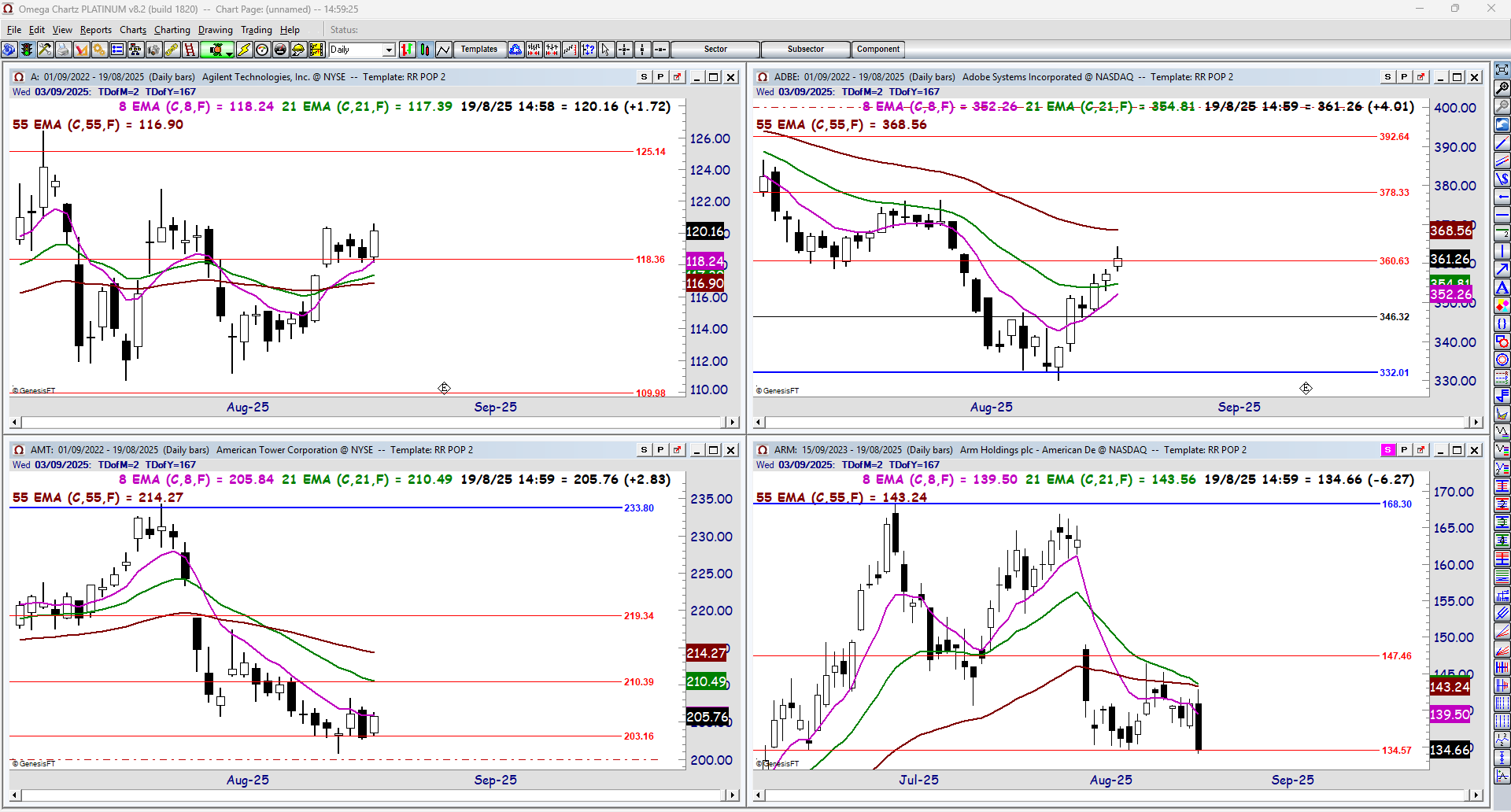Screen dimensions: 1511x812
Task: Select the trend line drawing tool
Action: click(1502, 142)
